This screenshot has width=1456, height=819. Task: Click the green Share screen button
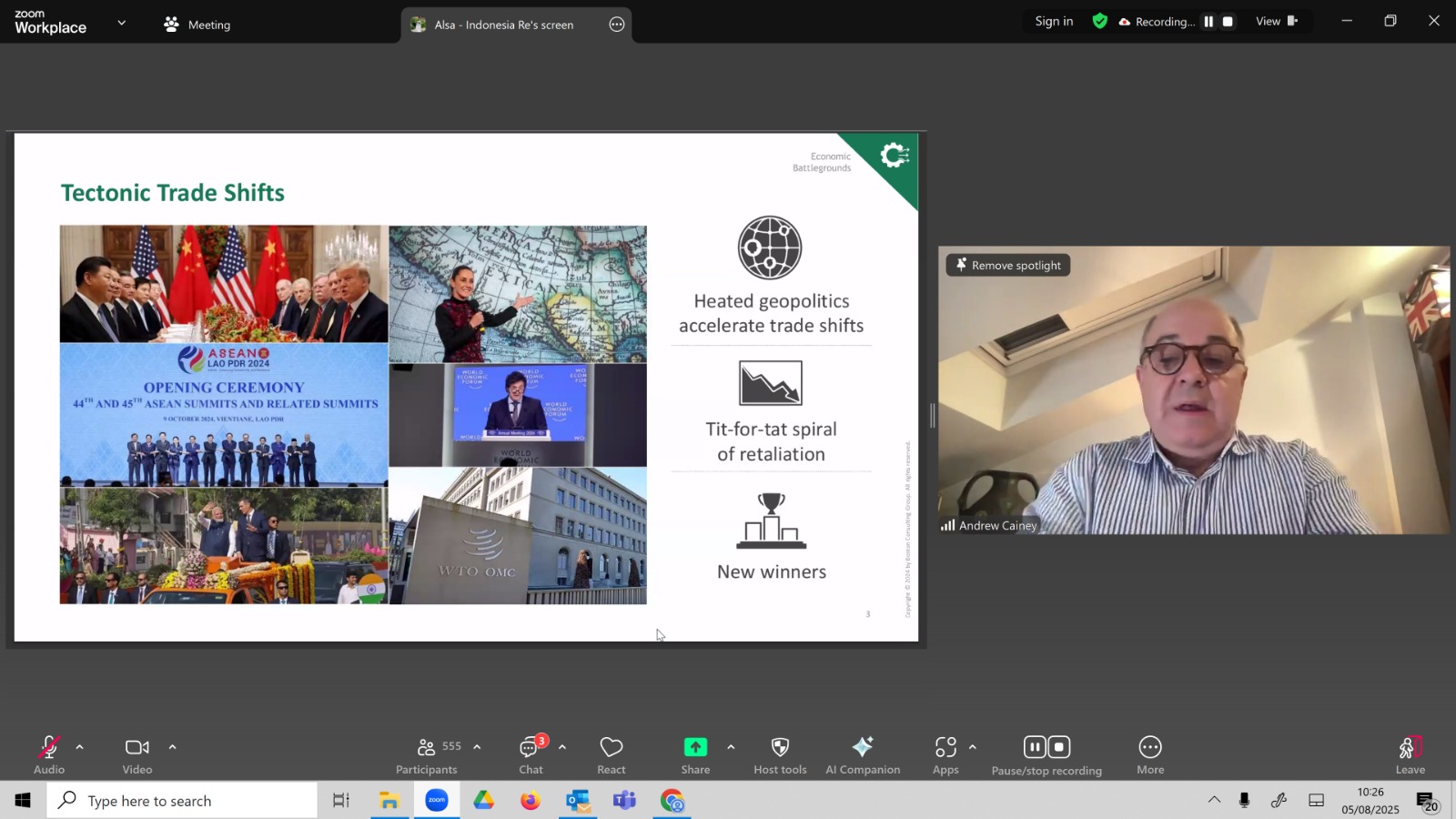(695, 754)
